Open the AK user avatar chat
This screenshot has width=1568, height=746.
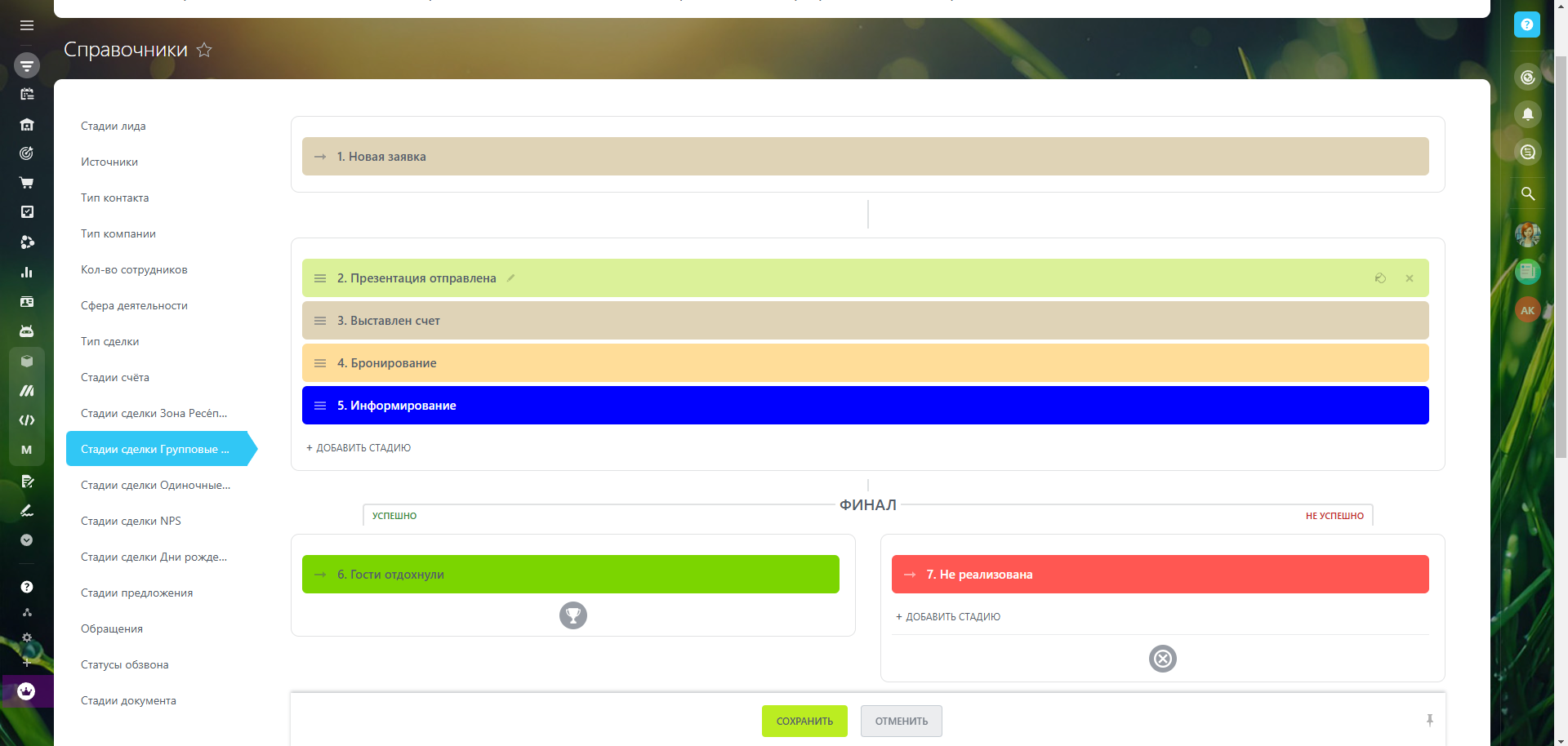pos(1528,310)
